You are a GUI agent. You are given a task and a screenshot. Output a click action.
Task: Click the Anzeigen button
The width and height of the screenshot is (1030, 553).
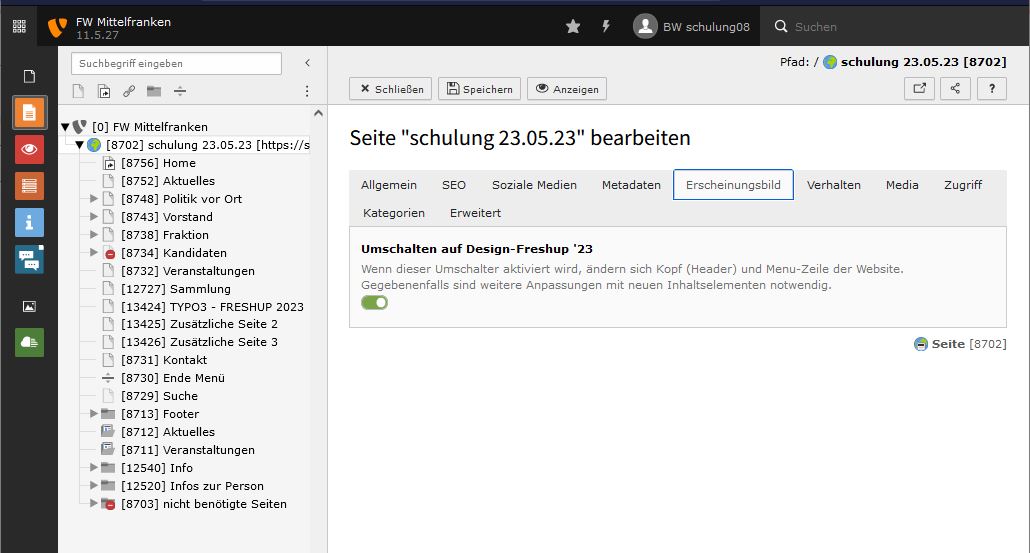[x=567, y=89]
